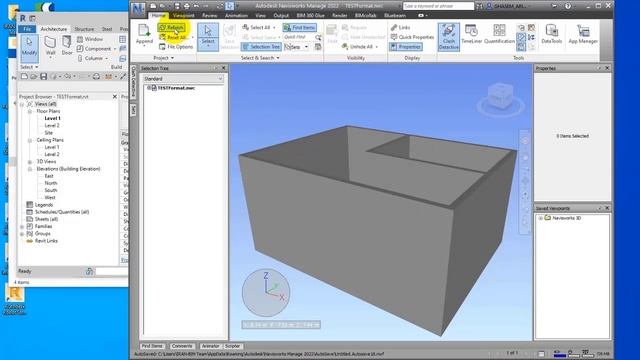Open the Select dropdown in Revit ribbon
640x360 pixels.
[29, 67]
